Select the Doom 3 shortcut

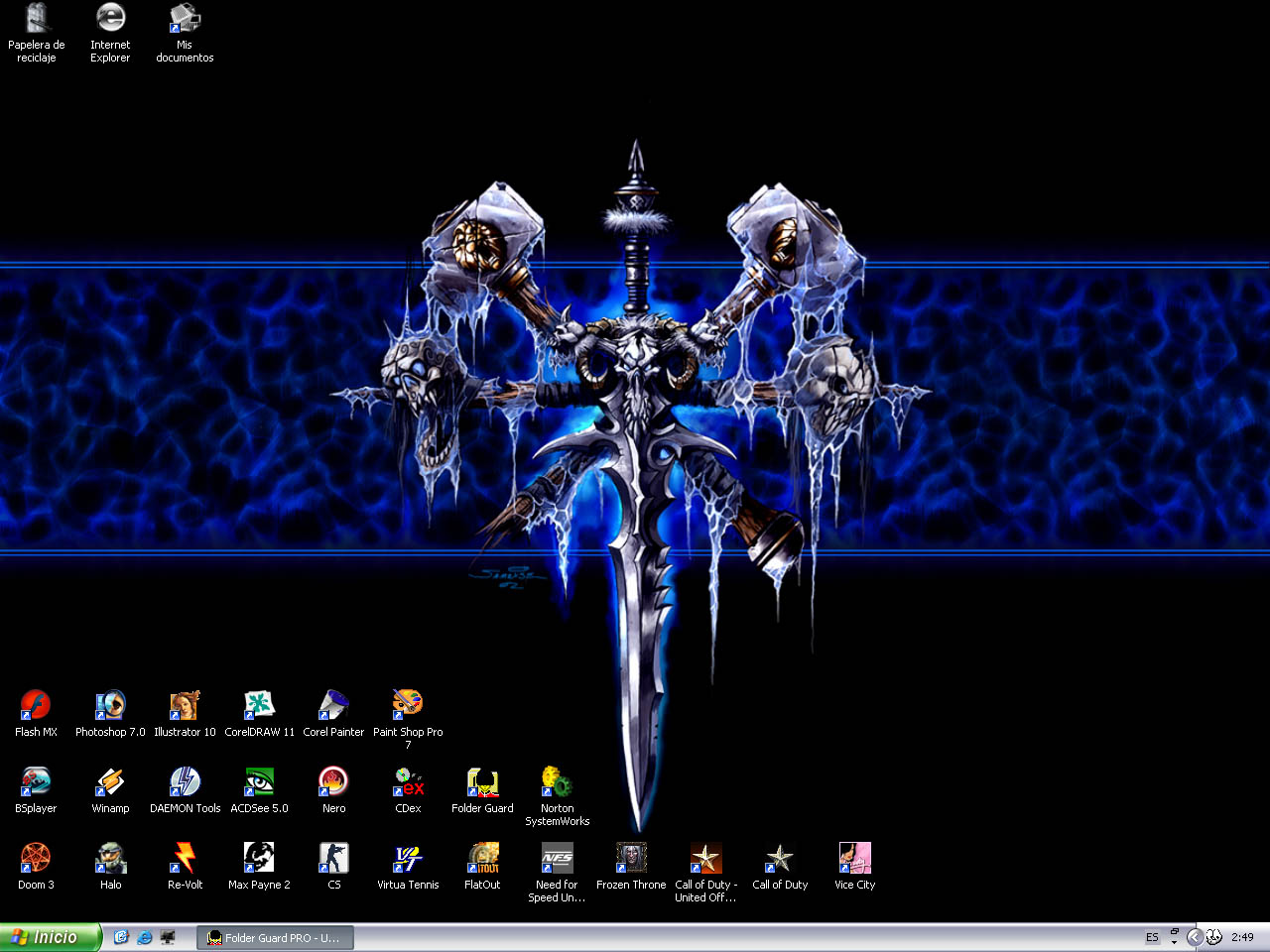36,866
